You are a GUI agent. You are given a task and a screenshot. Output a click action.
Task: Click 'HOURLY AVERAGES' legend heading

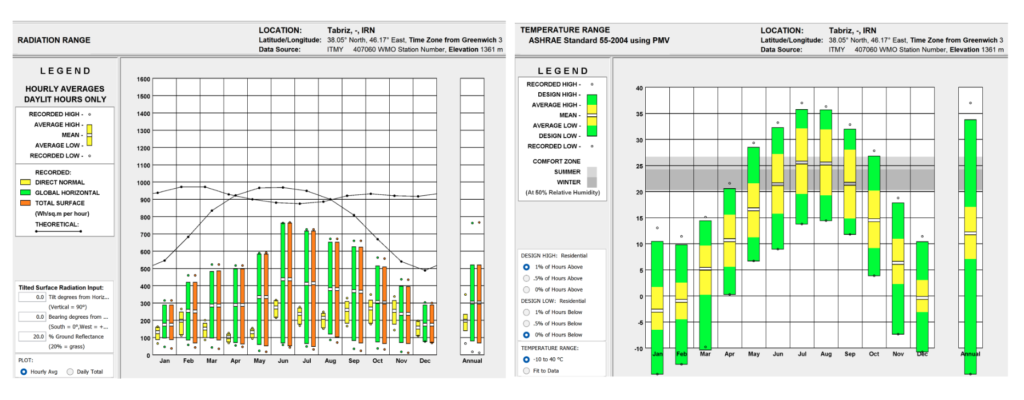65,88
